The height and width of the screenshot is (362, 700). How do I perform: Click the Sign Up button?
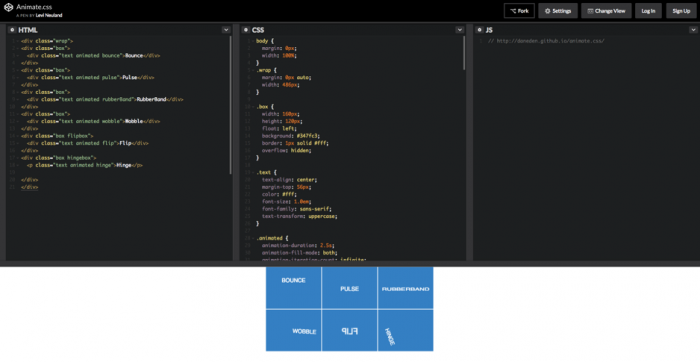tap(681, 11)
